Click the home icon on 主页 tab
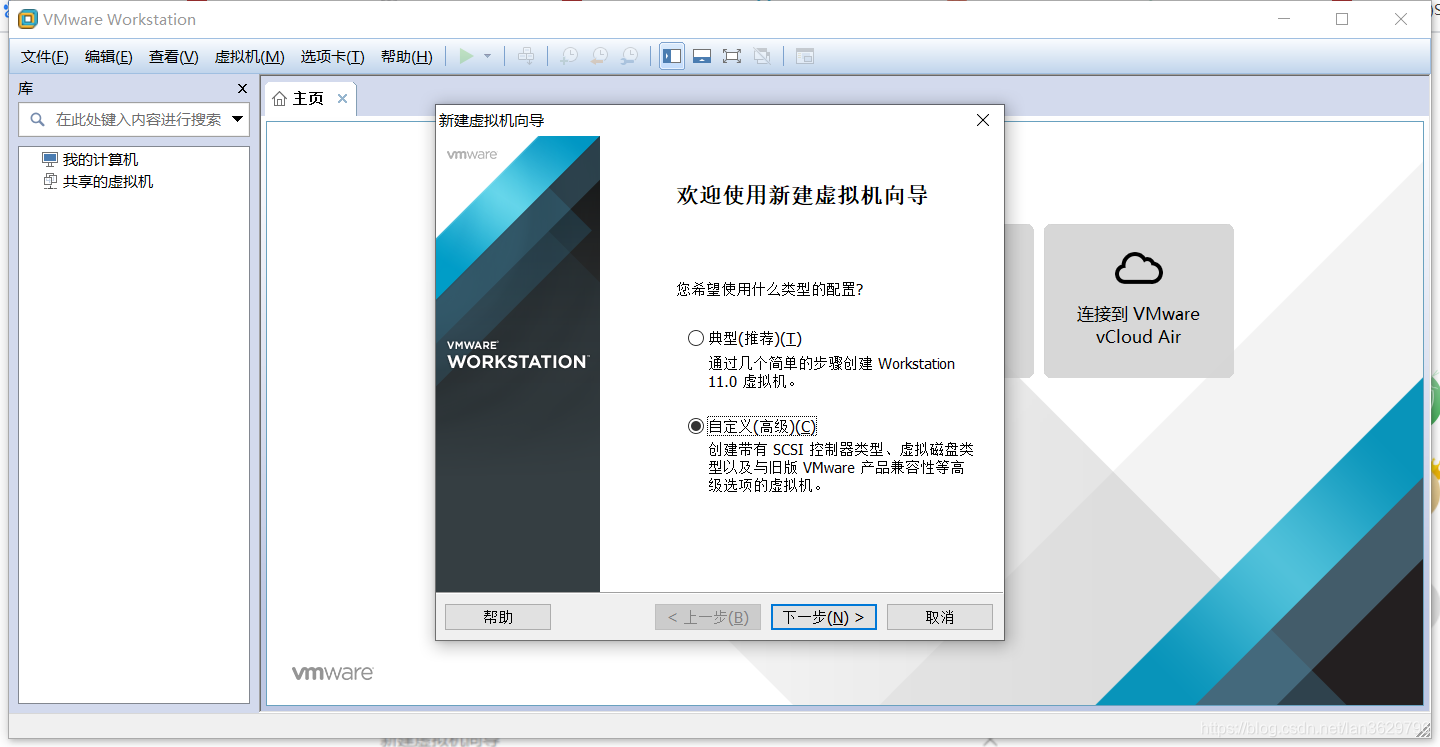 click(x=279, y=99)
